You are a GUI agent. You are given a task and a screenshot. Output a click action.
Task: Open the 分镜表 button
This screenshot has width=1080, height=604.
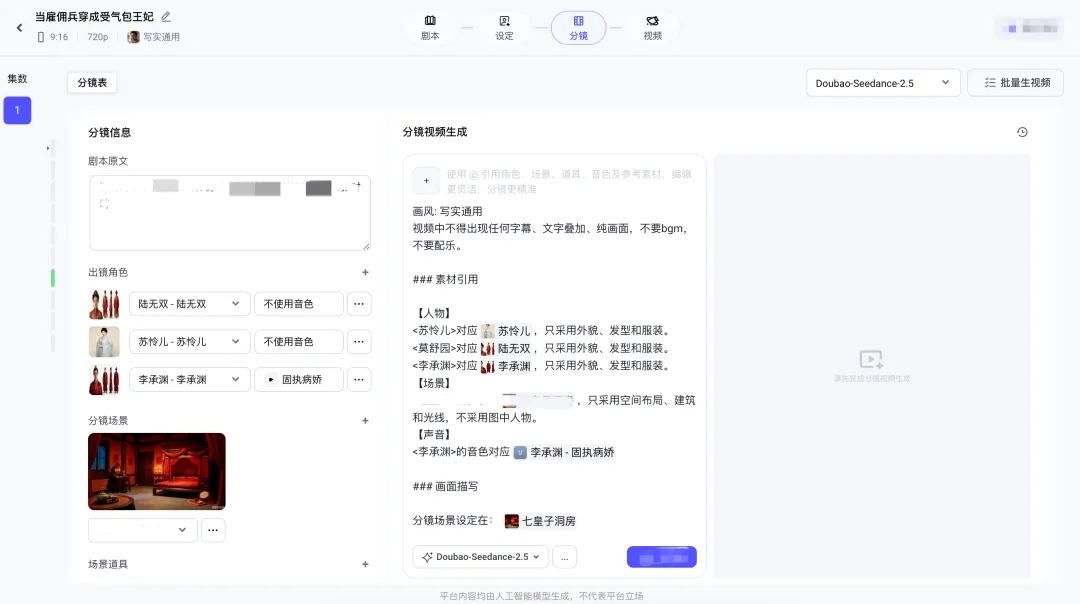tap(92, 83)
